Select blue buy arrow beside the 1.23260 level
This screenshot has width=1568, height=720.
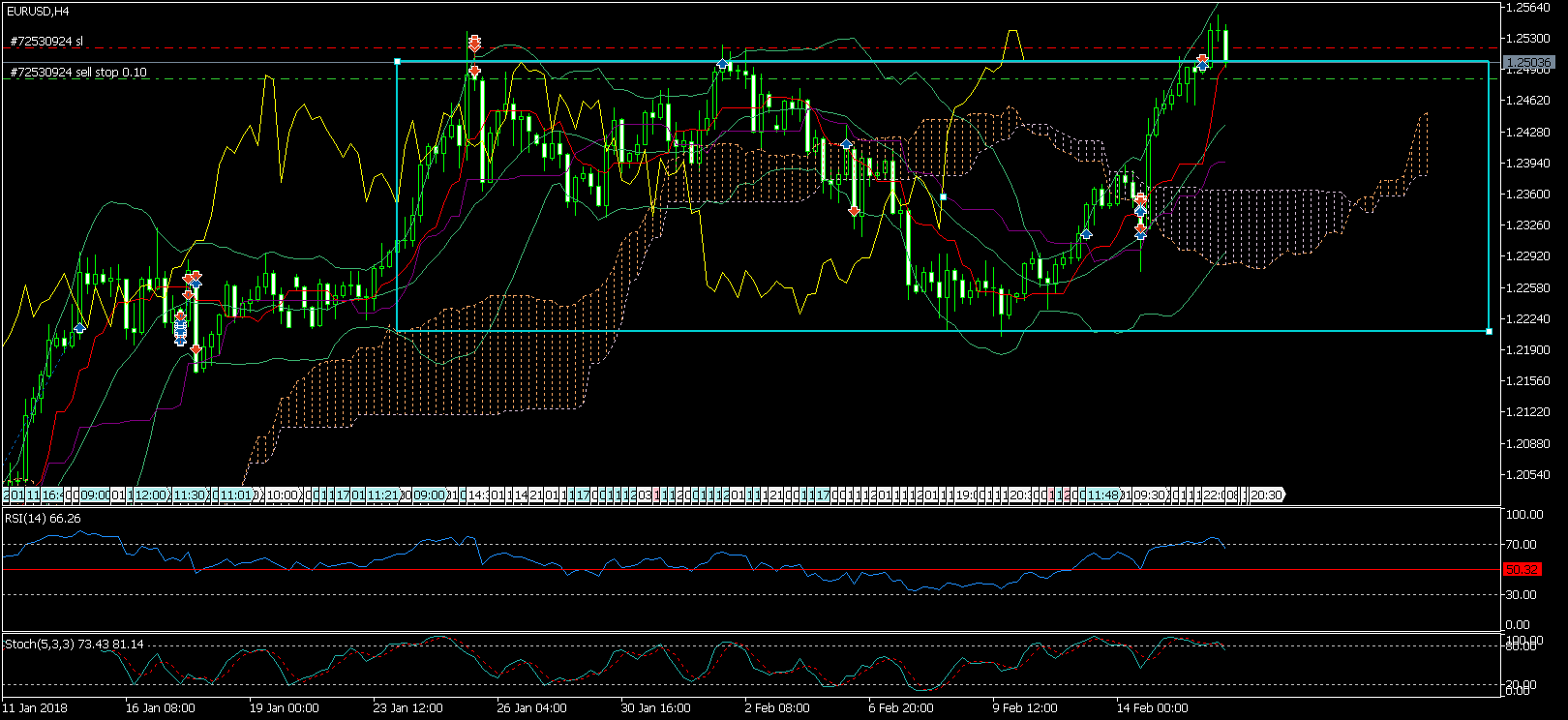1086,234
